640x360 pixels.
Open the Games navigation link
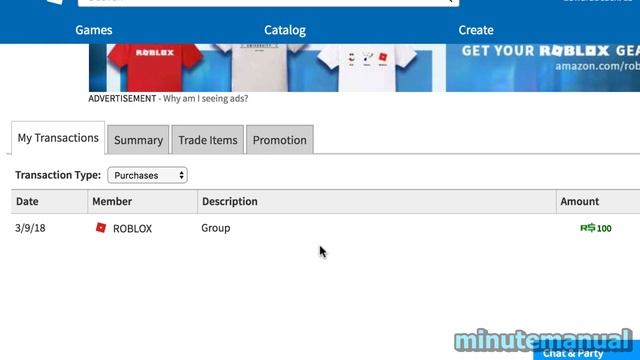point(93,30)
